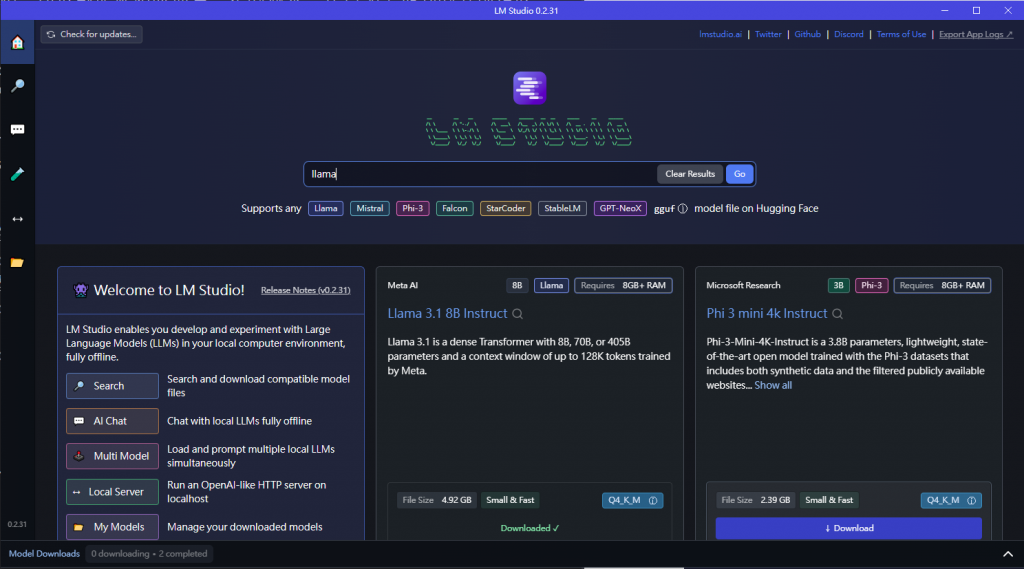The width and height of the screenshot is (1024, 569).
Task: Expand the Model Downloads panel chevron
Action: tap(1008, 554)
